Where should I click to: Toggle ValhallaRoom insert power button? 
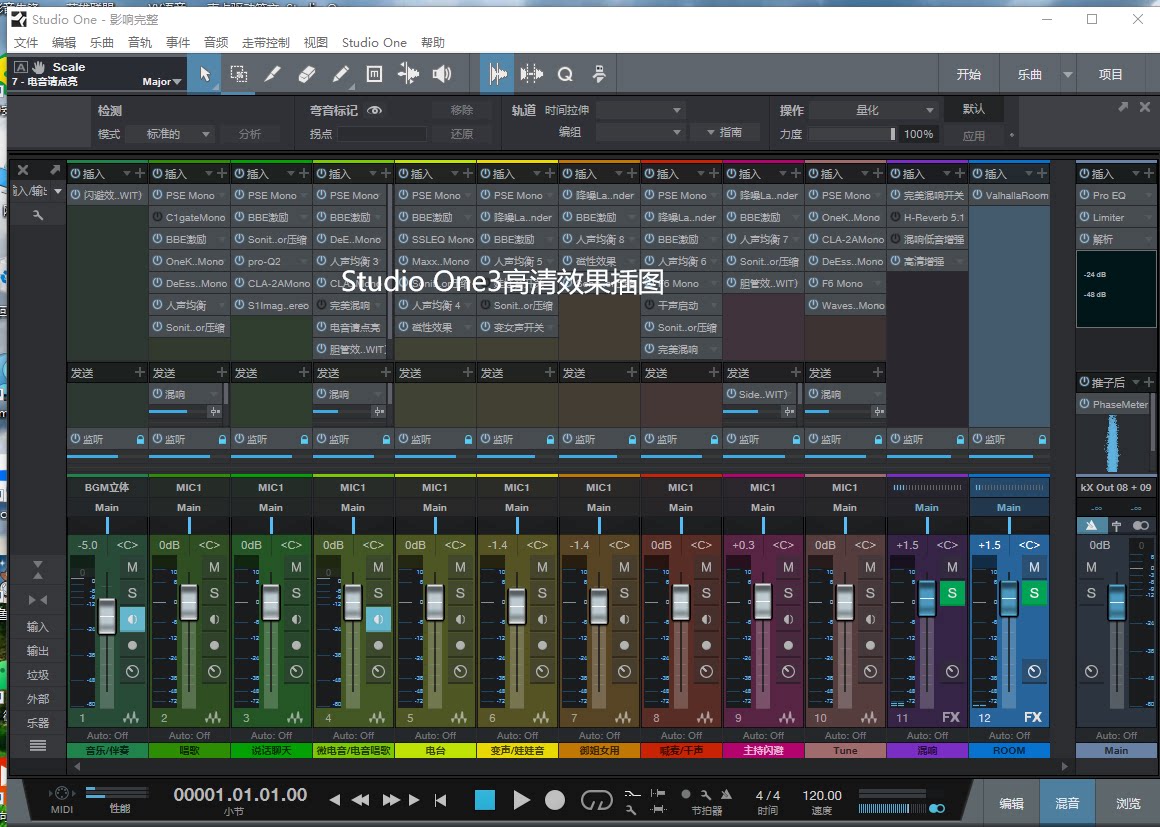click(978, 195)
